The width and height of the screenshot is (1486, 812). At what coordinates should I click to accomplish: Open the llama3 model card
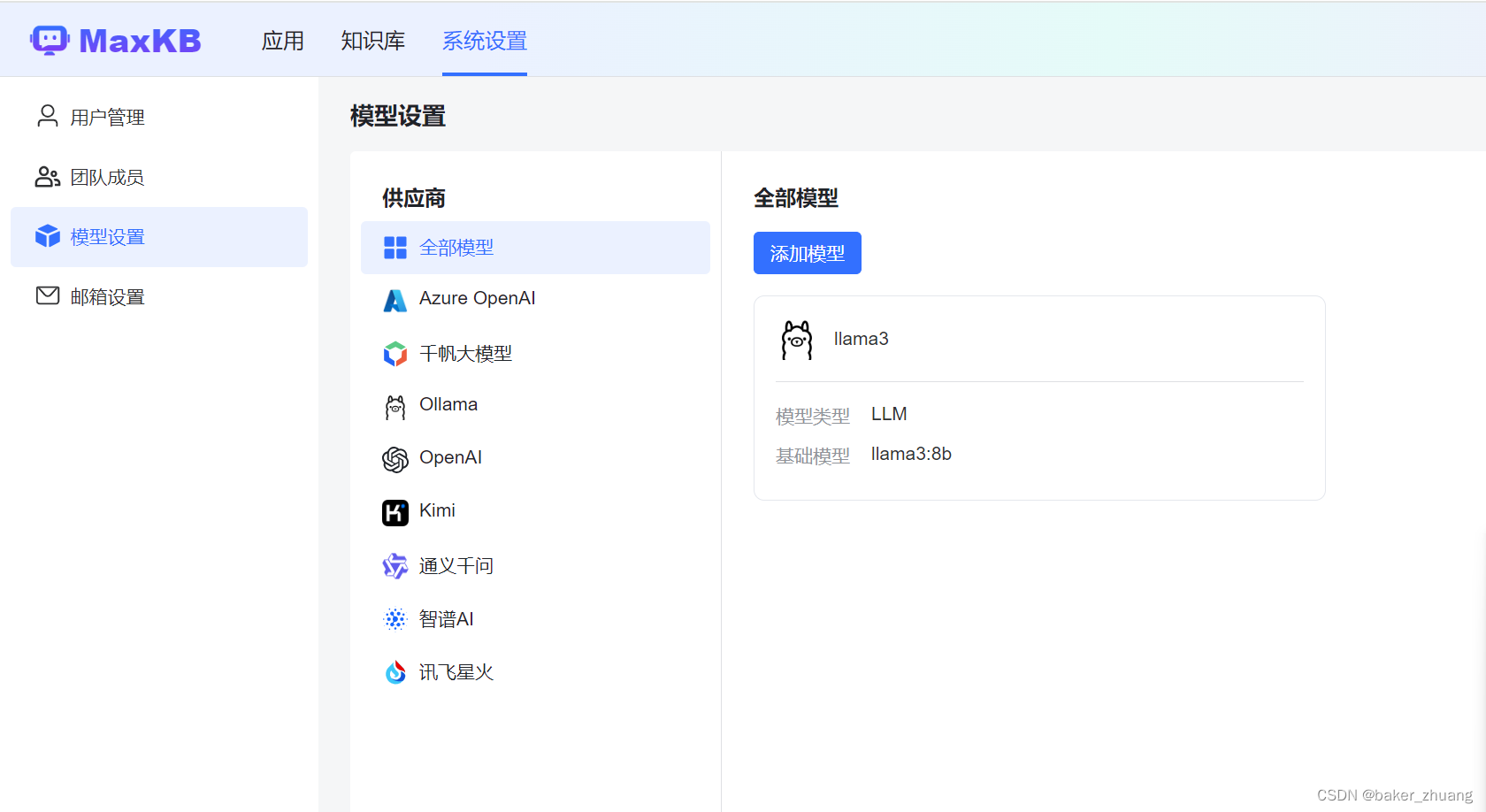click(1039, 397)
